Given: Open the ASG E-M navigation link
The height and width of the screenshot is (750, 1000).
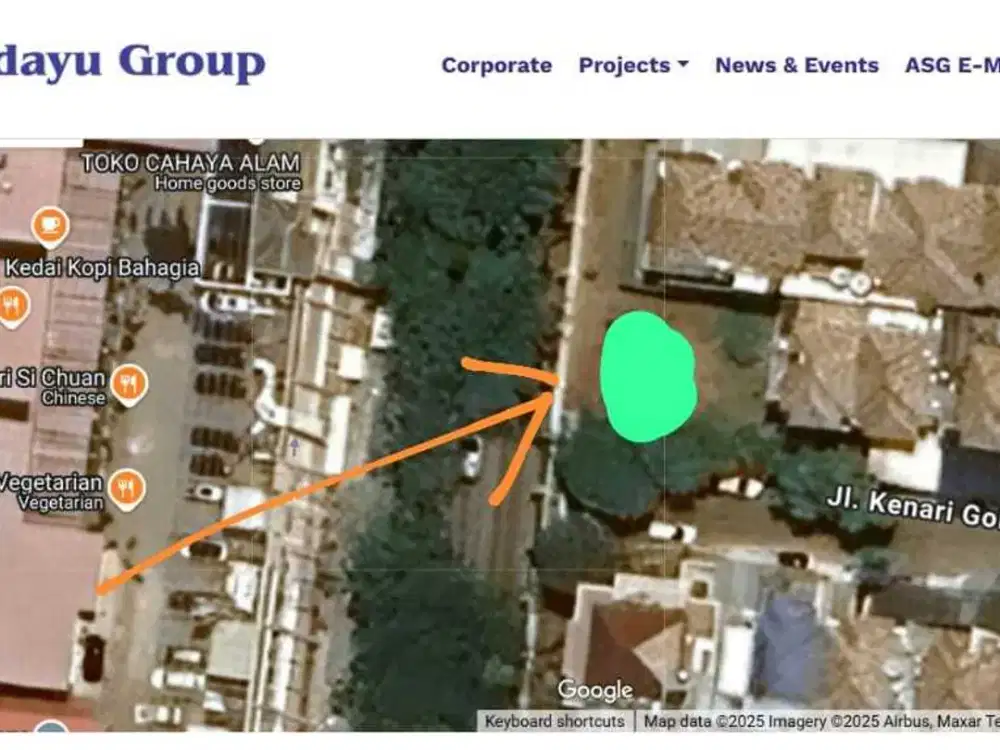Looking at the screenshot, I should [x=951, y=65].
